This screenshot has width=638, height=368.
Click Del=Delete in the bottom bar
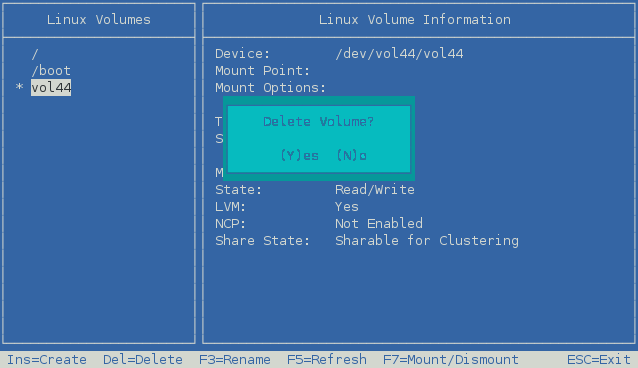(143, 360)
